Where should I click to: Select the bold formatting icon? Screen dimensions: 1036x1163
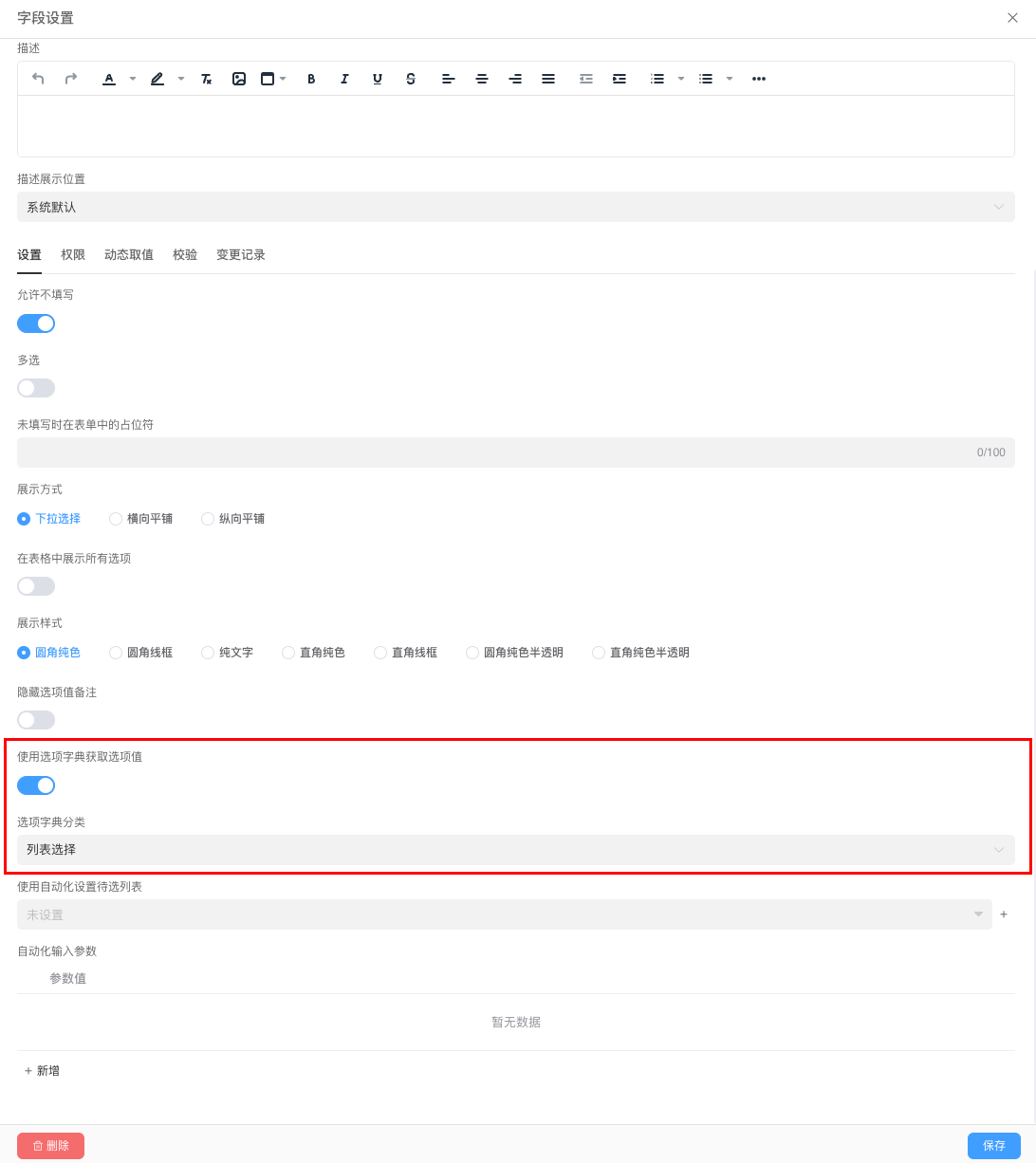(x=311, y=79)
